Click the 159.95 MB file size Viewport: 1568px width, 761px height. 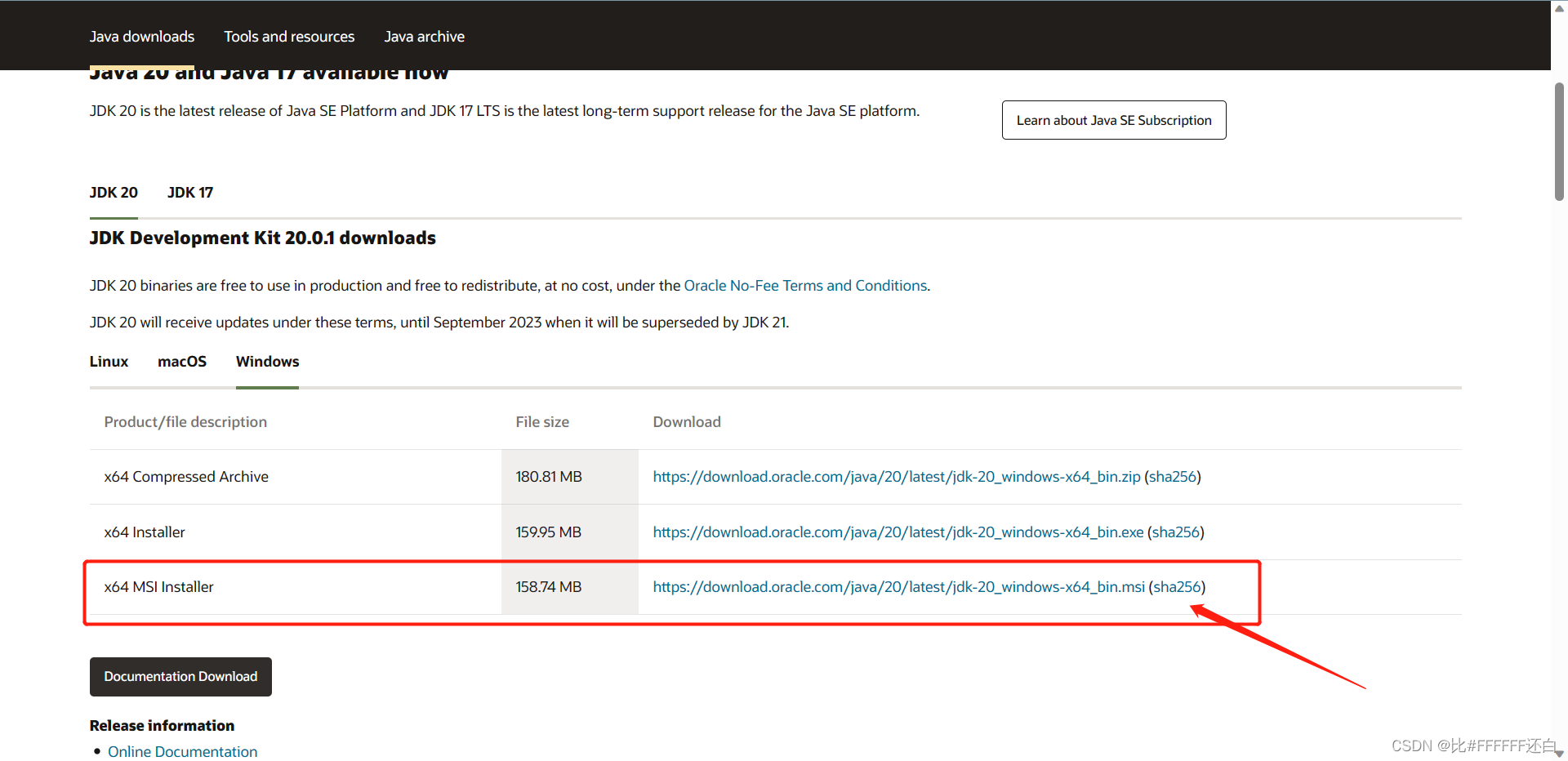(x=549, y=532)
